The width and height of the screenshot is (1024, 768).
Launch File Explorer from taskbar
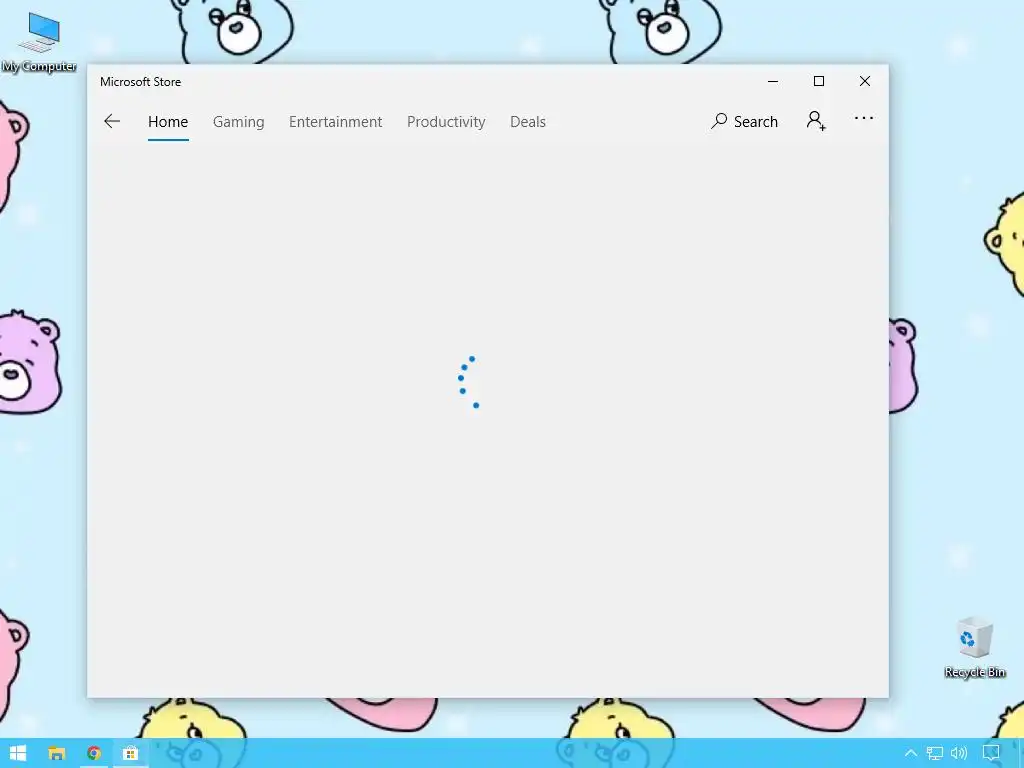click(57, 754)
